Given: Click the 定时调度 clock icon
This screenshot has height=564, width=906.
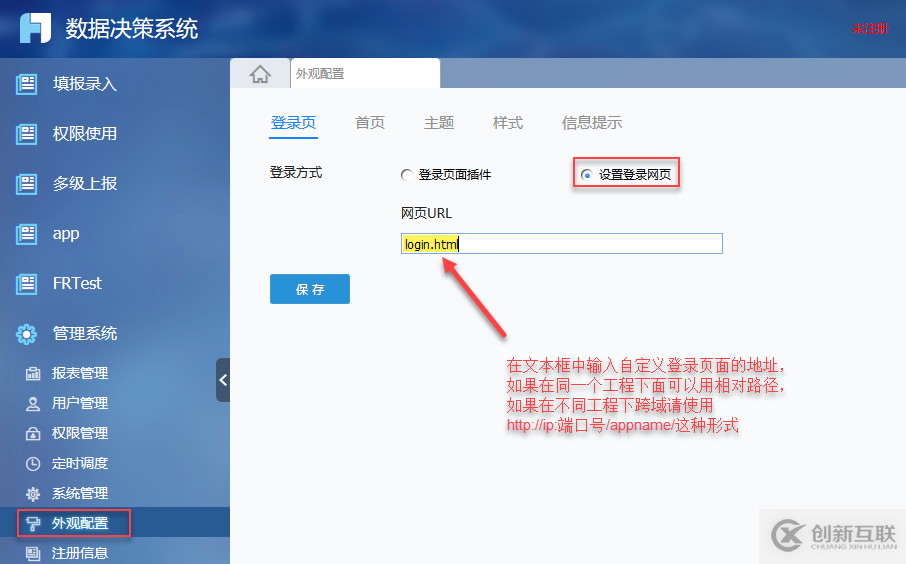Looking at the screenshot, I should click(33, 464).
